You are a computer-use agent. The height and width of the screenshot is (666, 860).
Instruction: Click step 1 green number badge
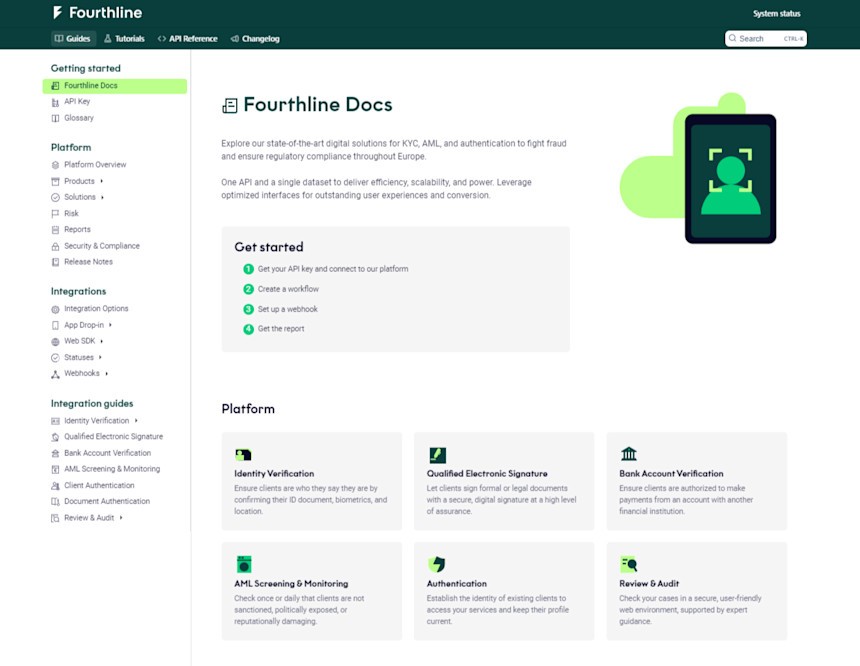[x=248, y=269]
